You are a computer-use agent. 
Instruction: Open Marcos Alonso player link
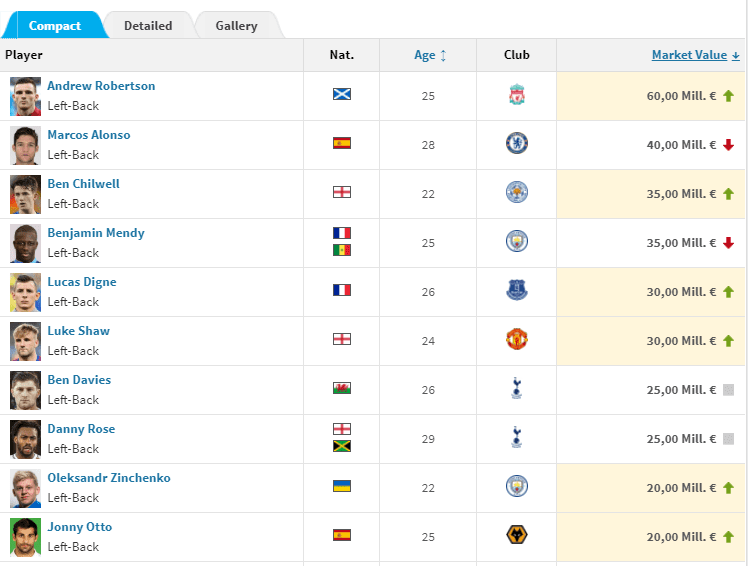tap(89, 135)
